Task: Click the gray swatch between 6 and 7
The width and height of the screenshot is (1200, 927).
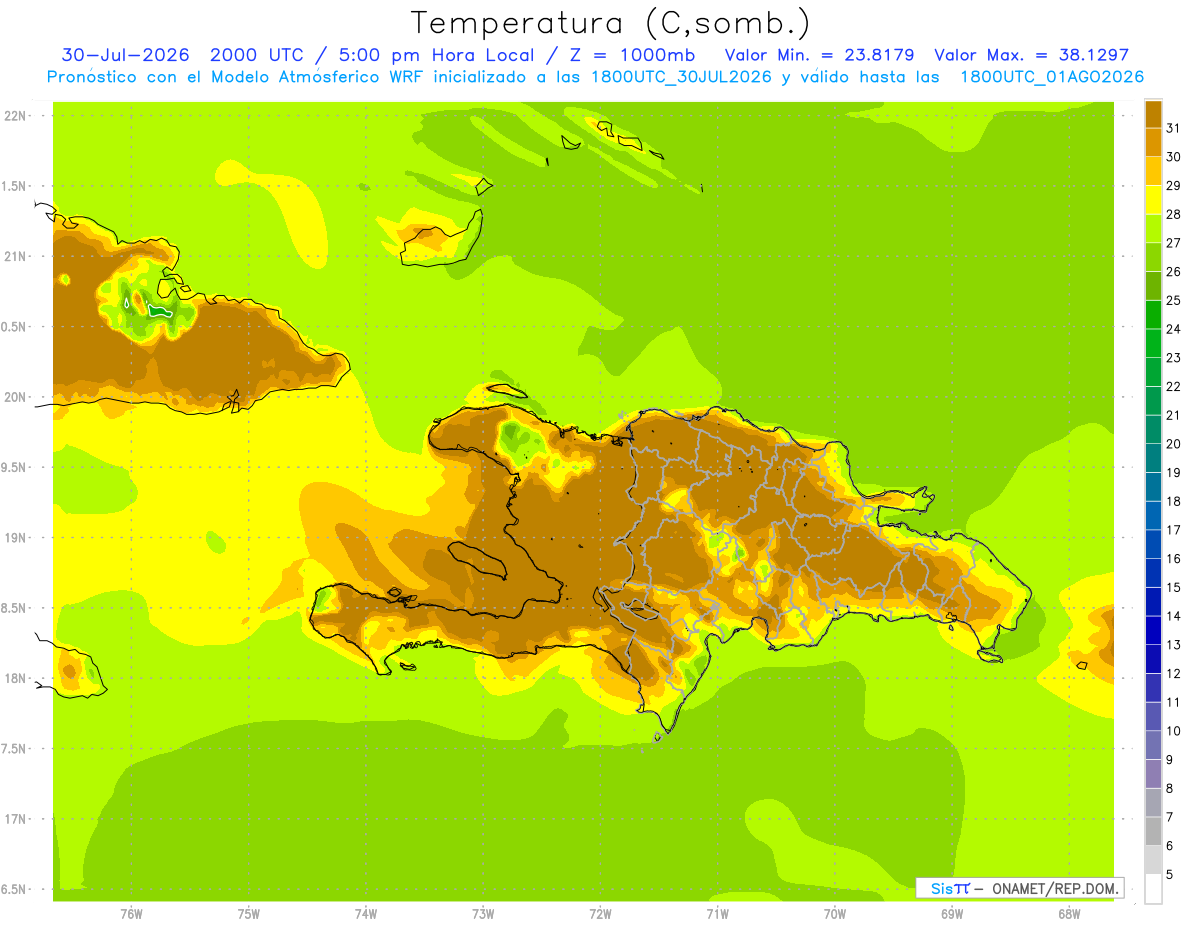Action: coord(1153,831)
